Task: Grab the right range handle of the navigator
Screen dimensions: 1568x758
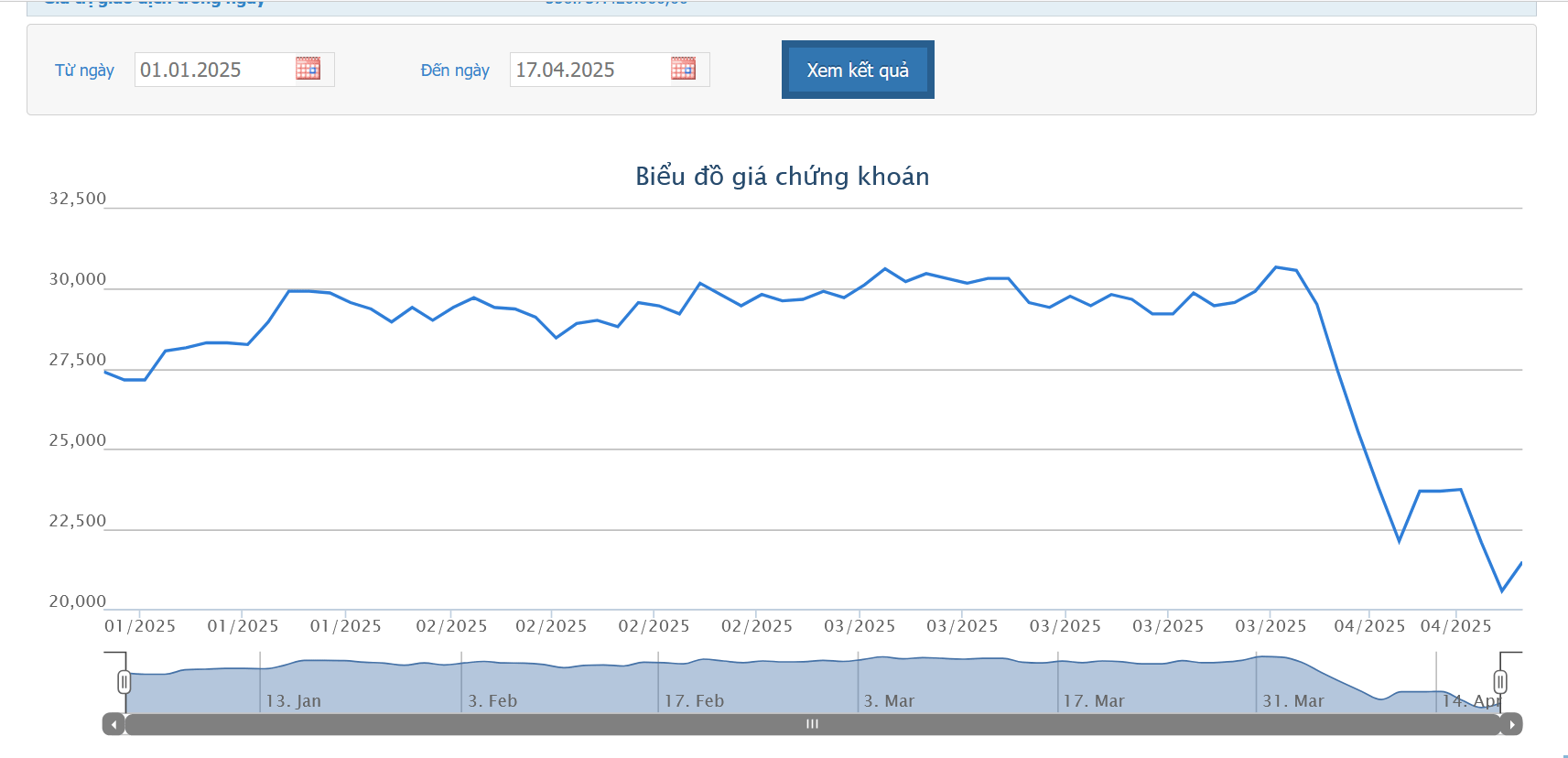Action: [x=1500, y=682]
